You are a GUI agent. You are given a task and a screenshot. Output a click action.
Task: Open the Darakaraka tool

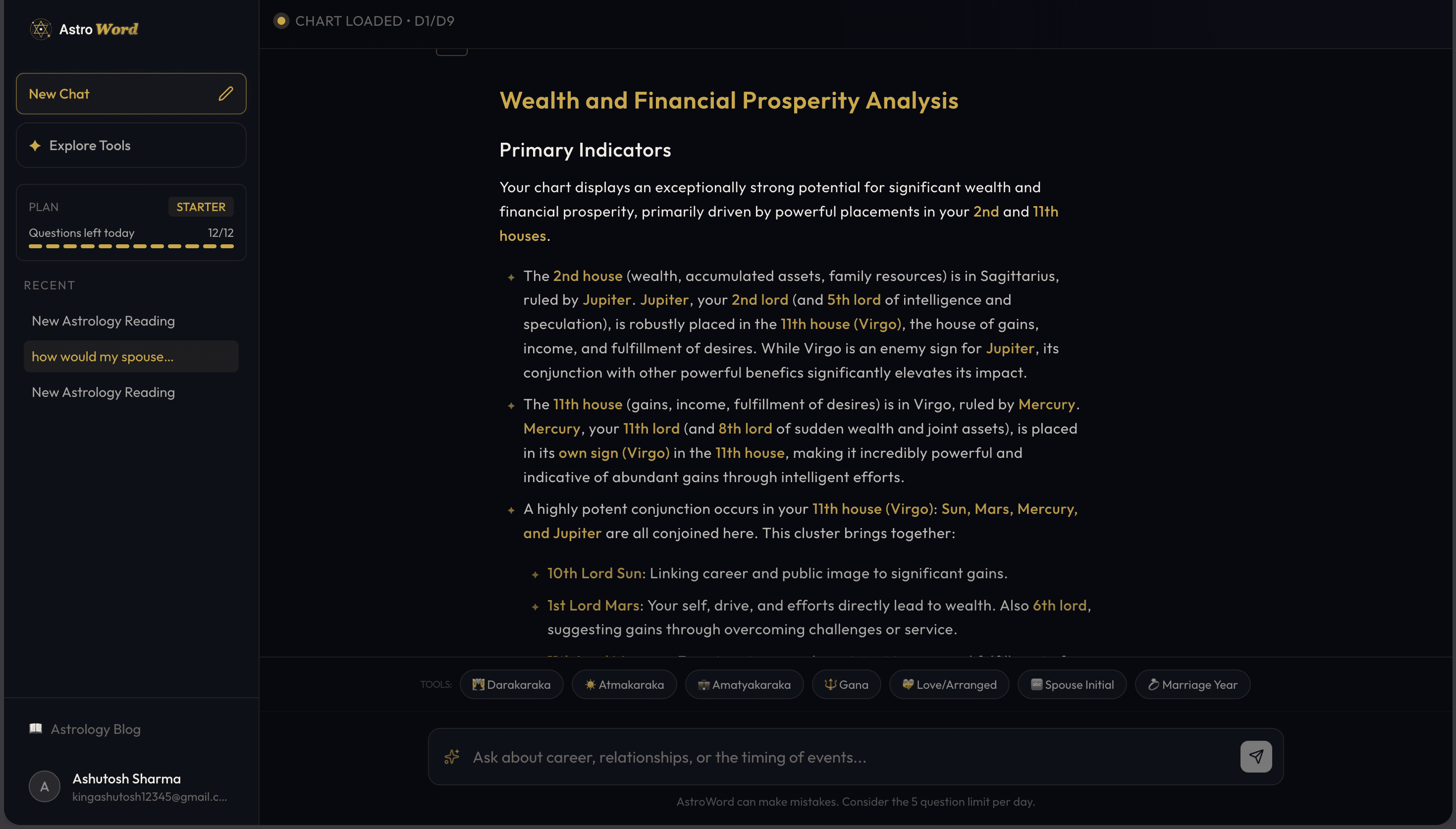pos(511,684)
